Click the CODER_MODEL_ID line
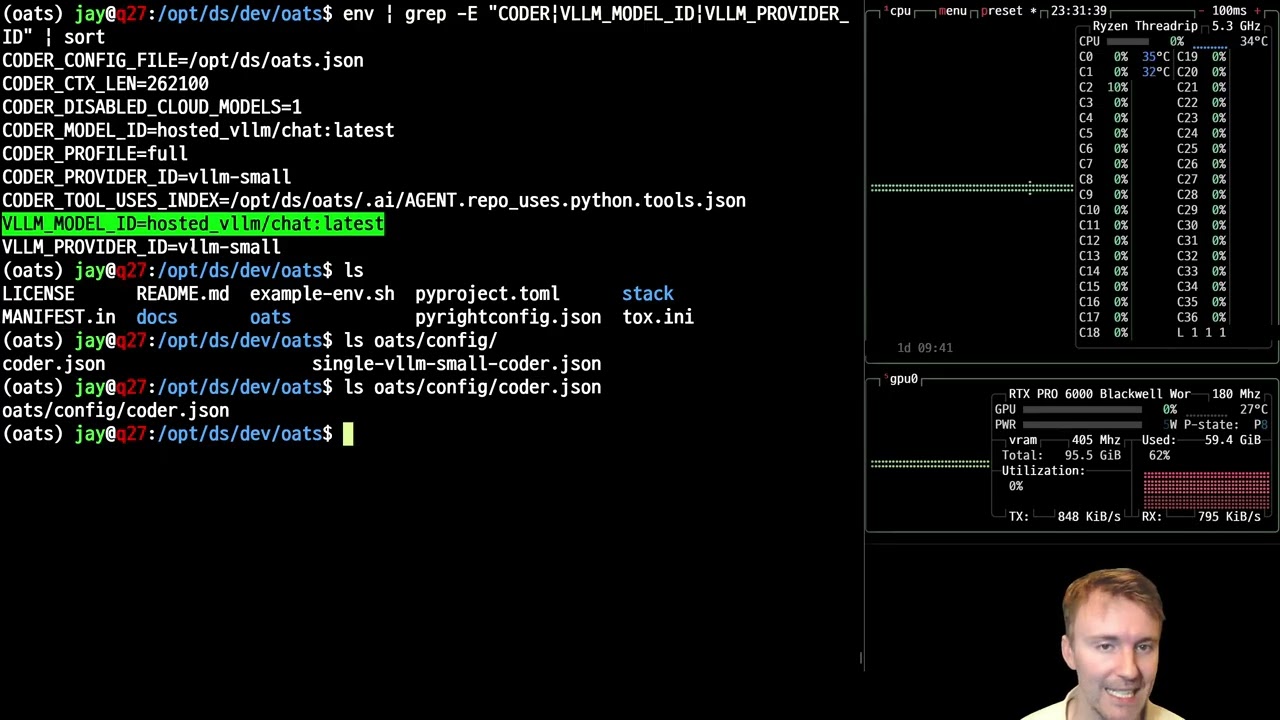This screenshot has width=1280, height=720. click(198, 131)
